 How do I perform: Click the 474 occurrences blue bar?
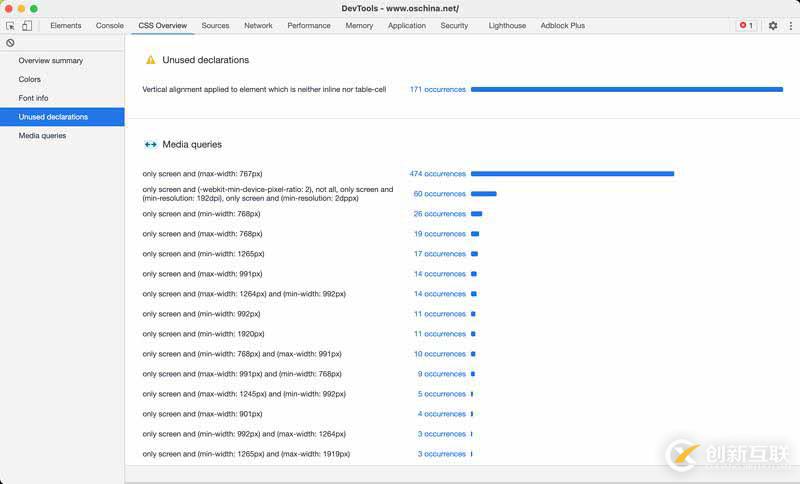[x=572, y=174]
